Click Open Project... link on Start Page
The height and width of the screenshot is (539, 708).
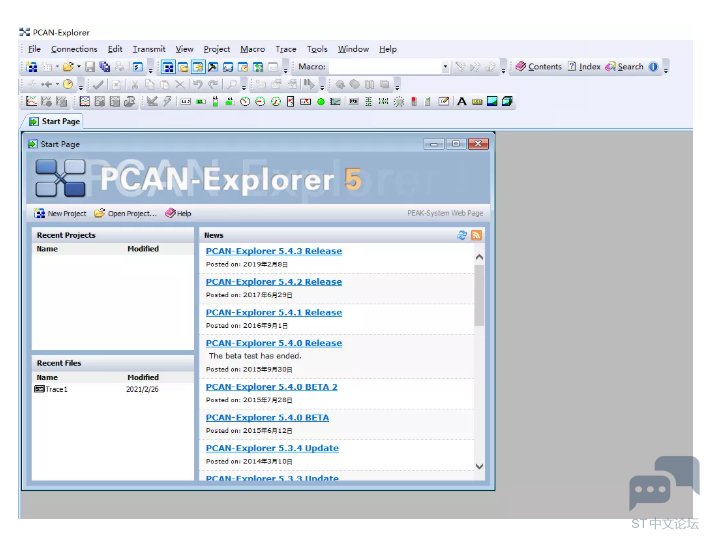(x=126, y=214)
